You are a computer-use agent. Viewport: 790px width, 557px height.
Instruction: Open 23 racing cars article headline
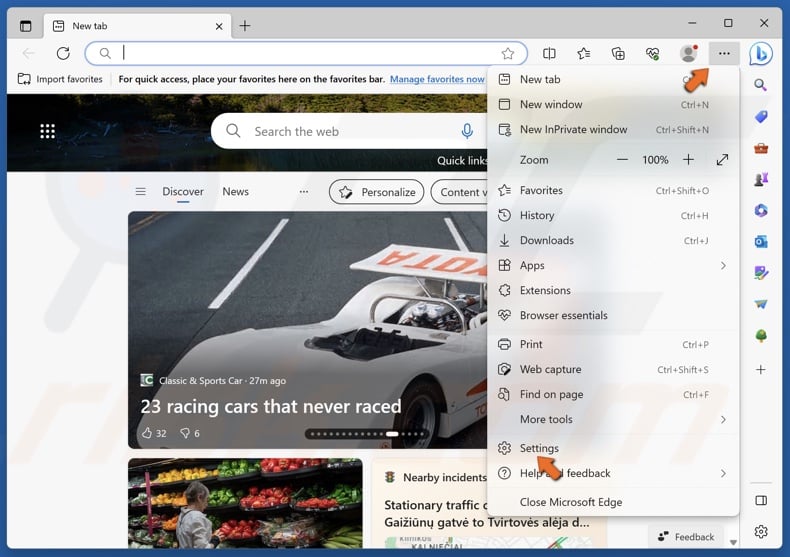[x=271, y=406]
